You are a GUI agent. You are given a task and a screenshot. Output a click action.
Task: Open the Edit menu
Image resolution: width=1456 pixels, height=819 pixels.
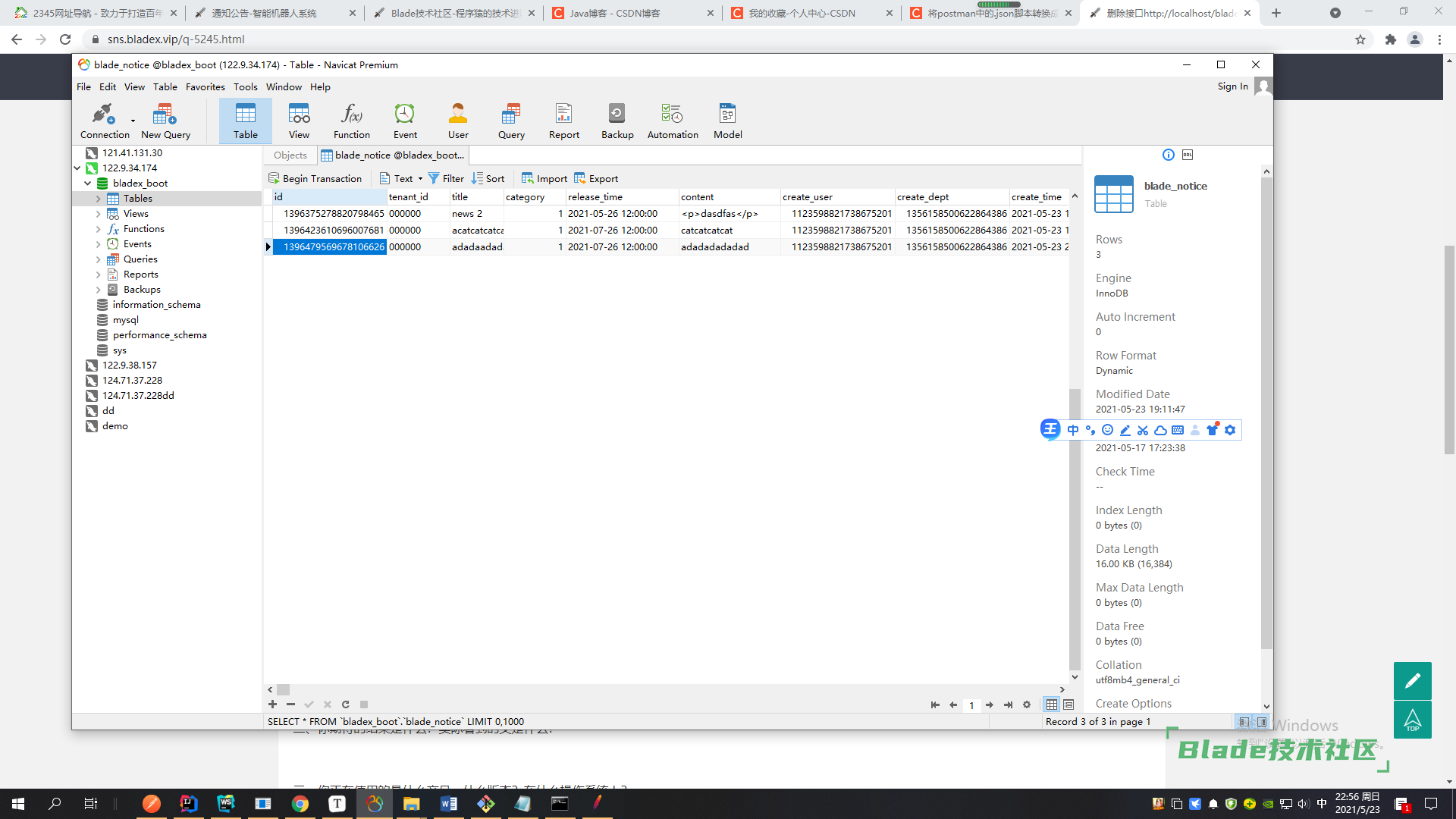108,87
